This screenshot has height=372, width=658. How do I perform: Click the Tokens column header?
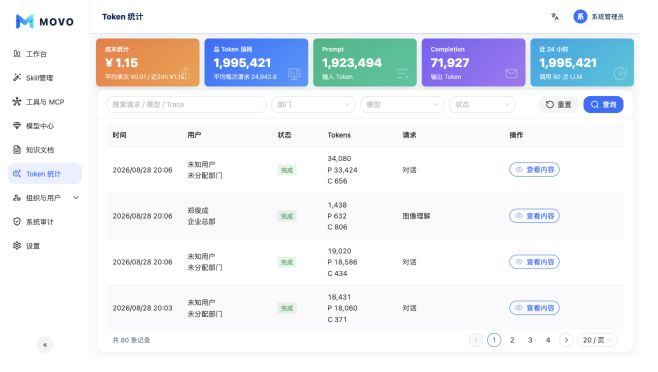click(x=339, y=135)
